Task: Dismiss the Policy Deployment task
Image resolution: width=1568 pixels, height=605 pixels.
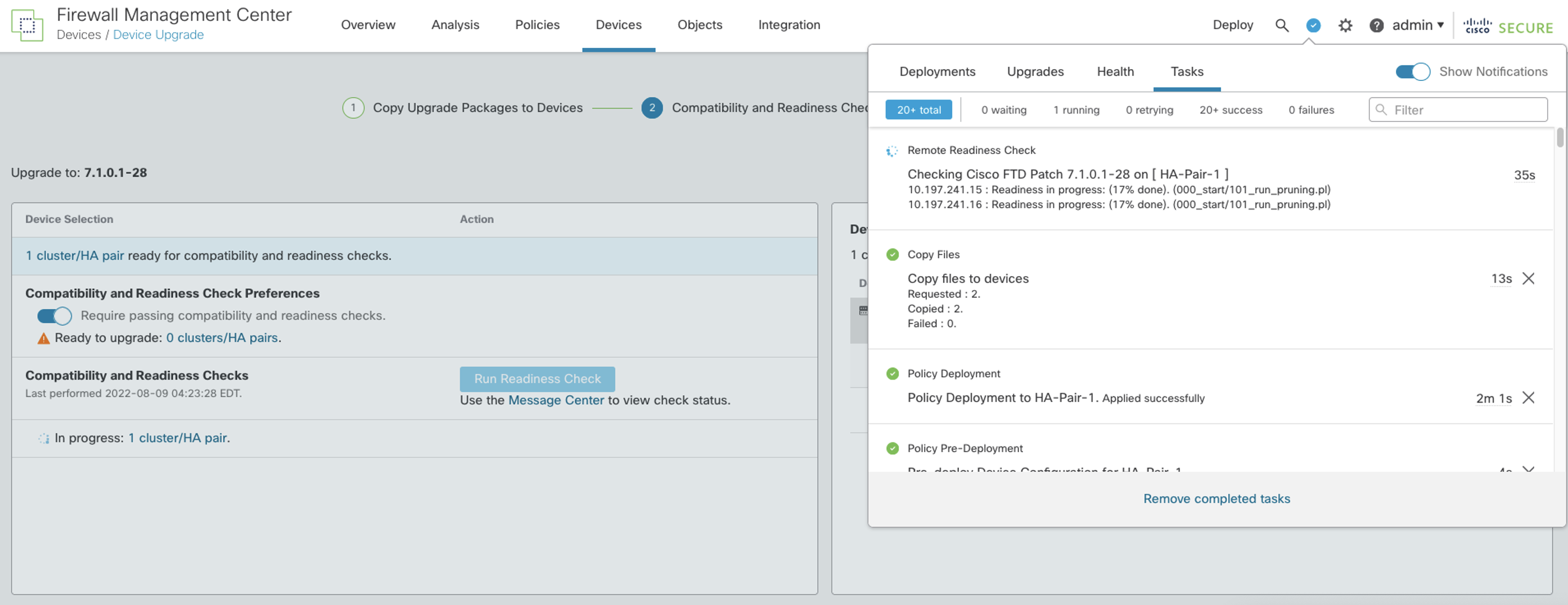Action: [1529, 398]
